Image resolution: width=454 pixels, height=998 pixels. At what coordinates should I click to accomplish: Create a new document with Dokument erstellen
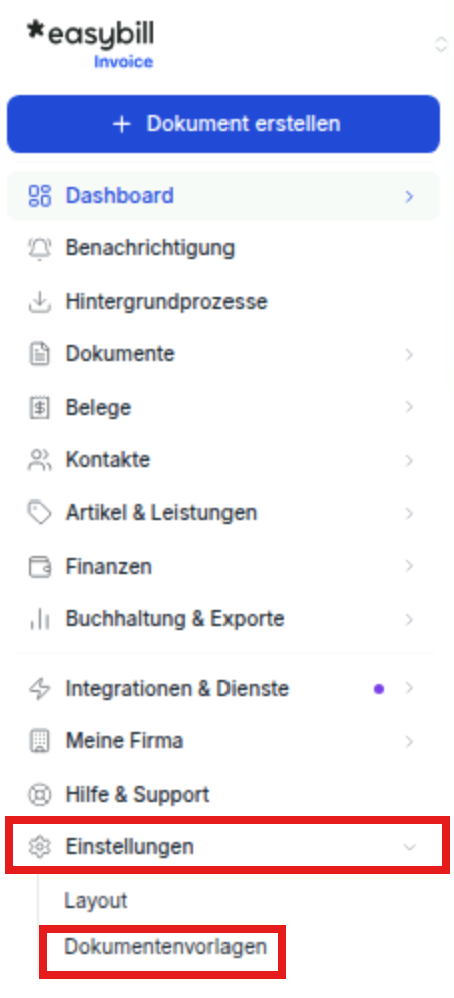223,123
